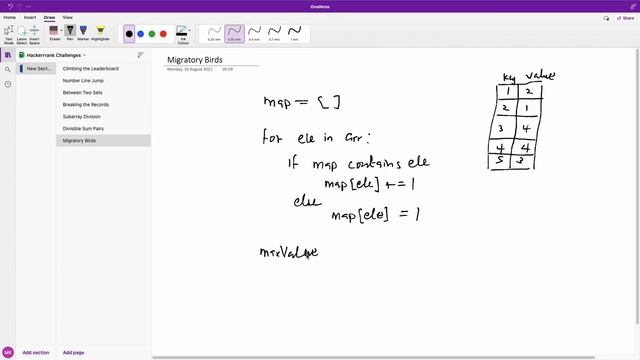Select the Highlighter tool
This screenshot has height=360, width=640.
(x=100, y=33)
